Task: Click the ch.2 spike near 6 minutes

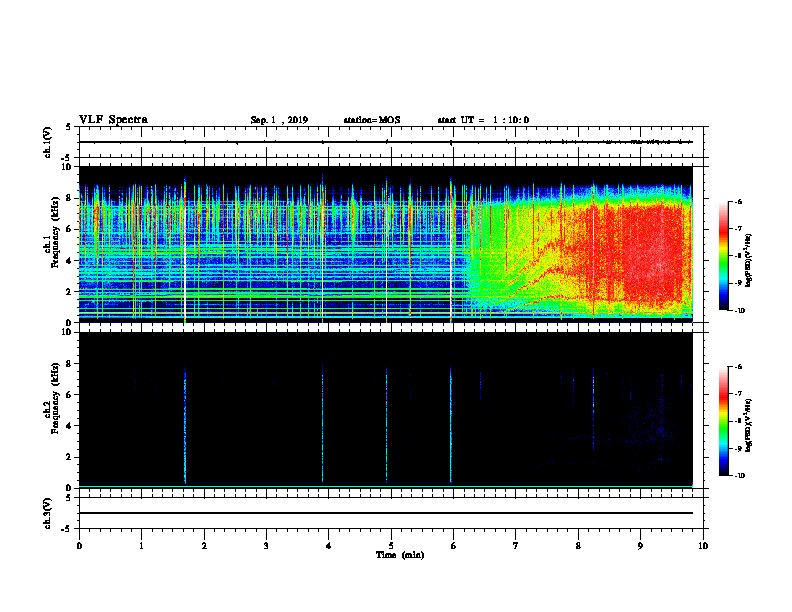Action: point(451,425)
